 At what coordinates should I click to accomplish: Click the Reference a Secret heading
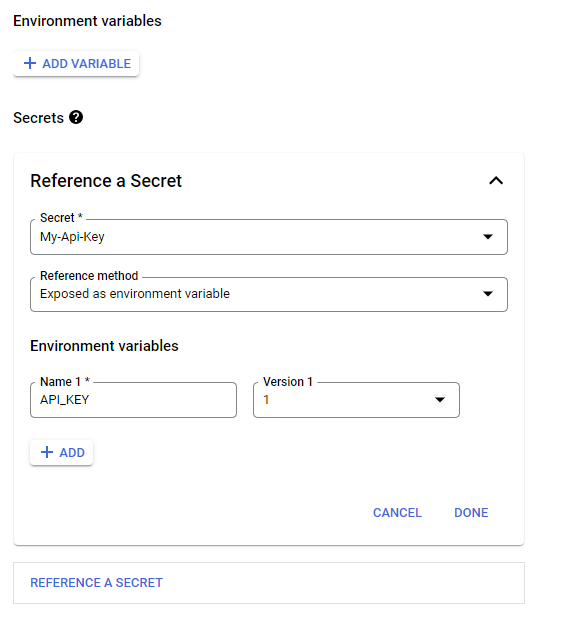106,181
